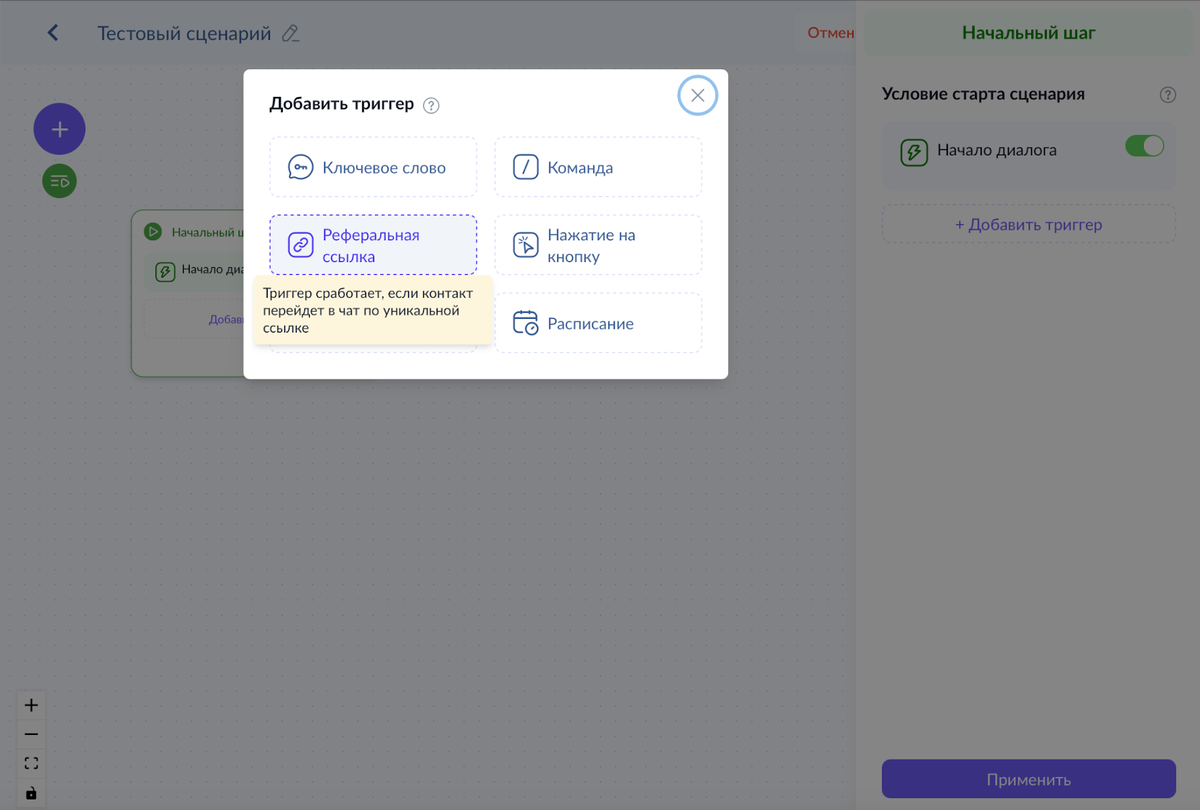The width and height of the screenshot is (1200, 810).
Task: Toggle the canvas lock icon
Action: [x=31, y=793]
